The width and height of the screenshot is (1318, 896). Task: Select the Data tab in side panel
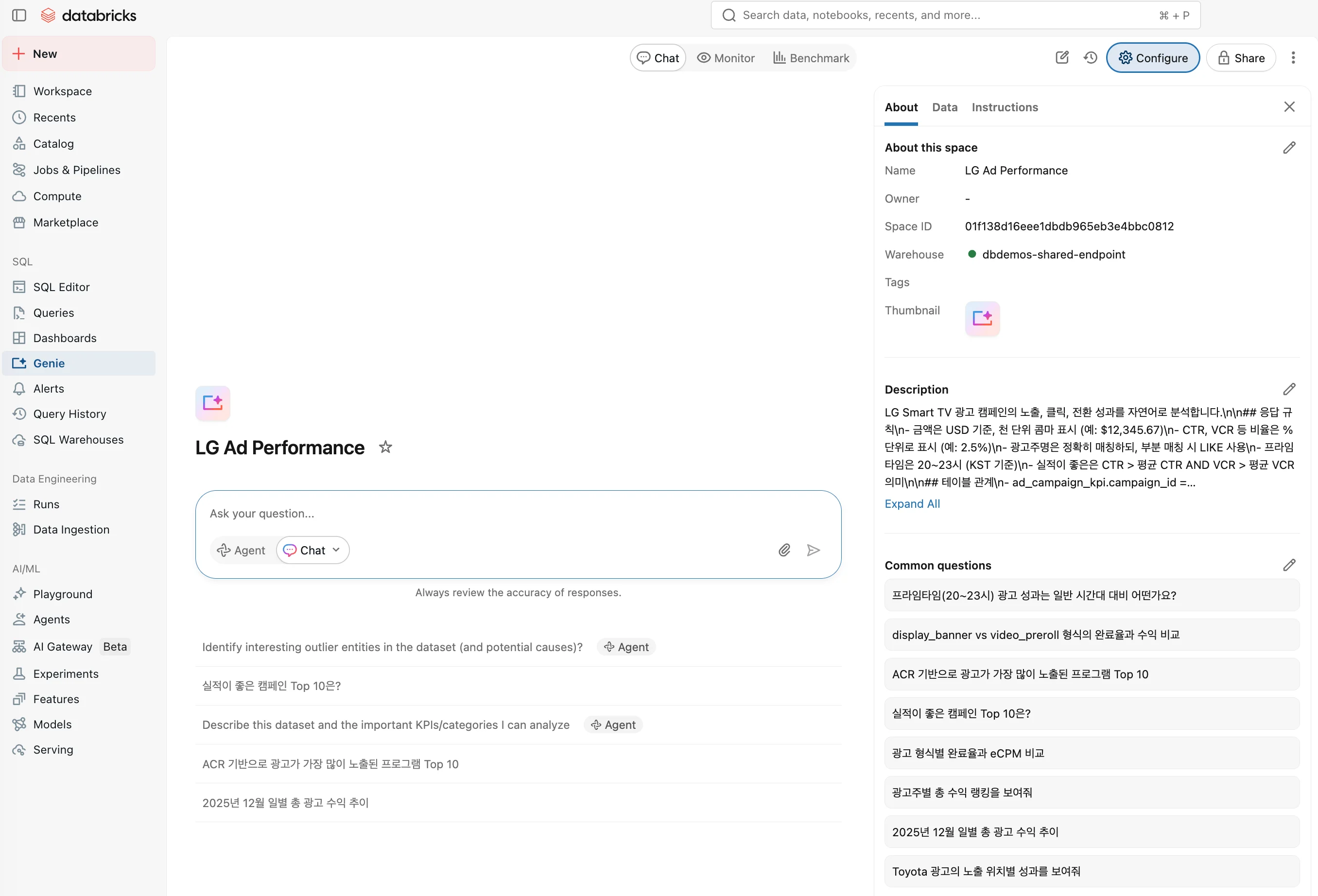(x=945, y=107)
